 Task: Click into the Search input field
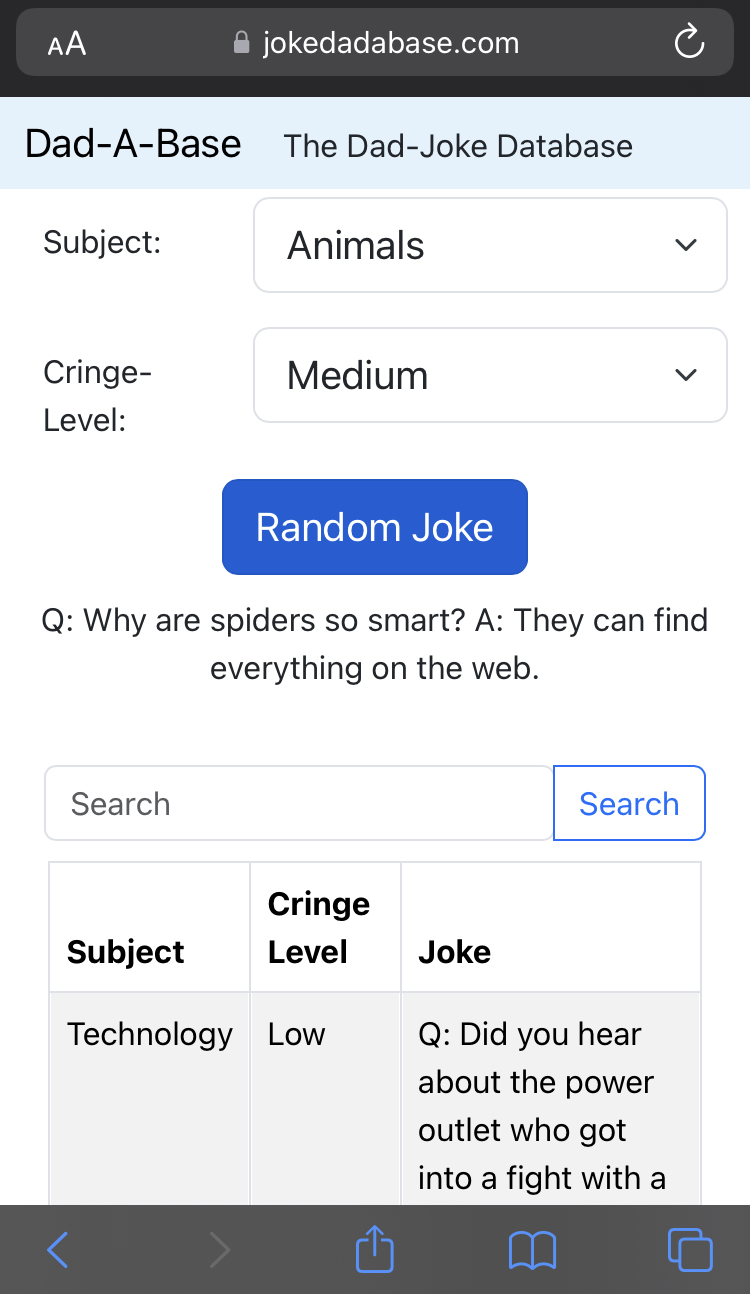click(x=298, y=803)
